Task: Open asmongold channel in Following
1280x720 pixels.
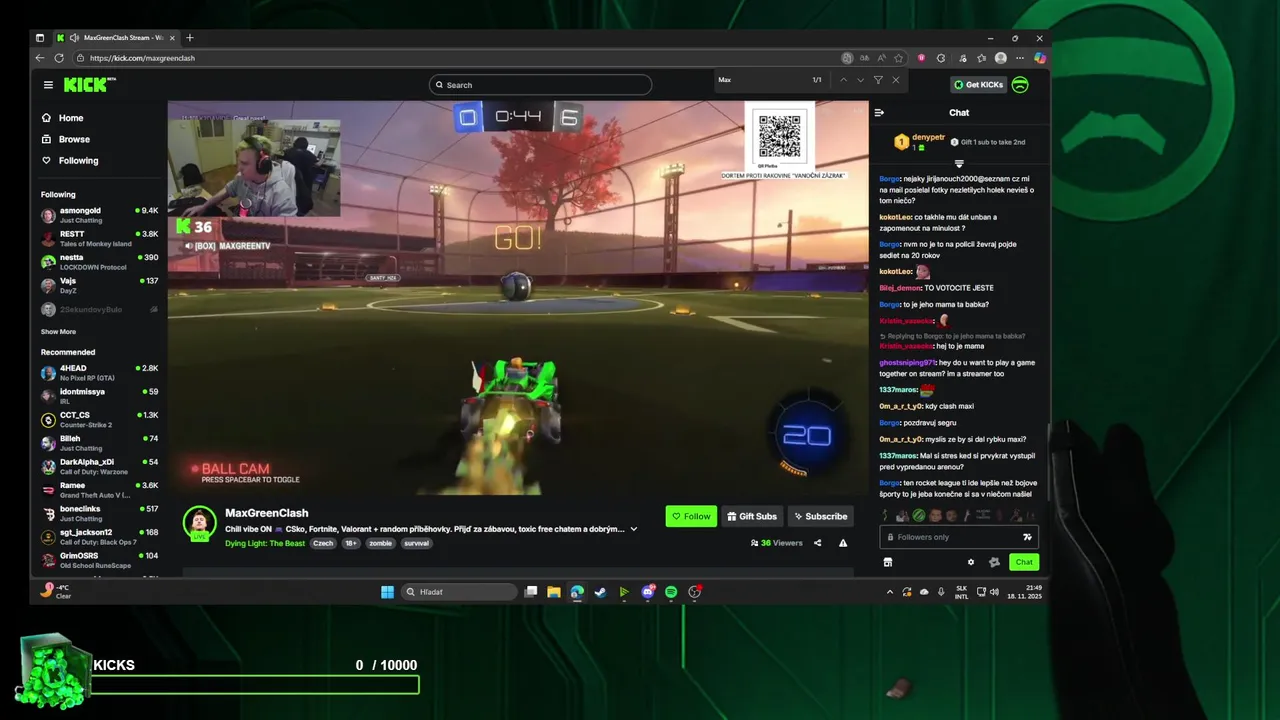Action: [99, 215]
